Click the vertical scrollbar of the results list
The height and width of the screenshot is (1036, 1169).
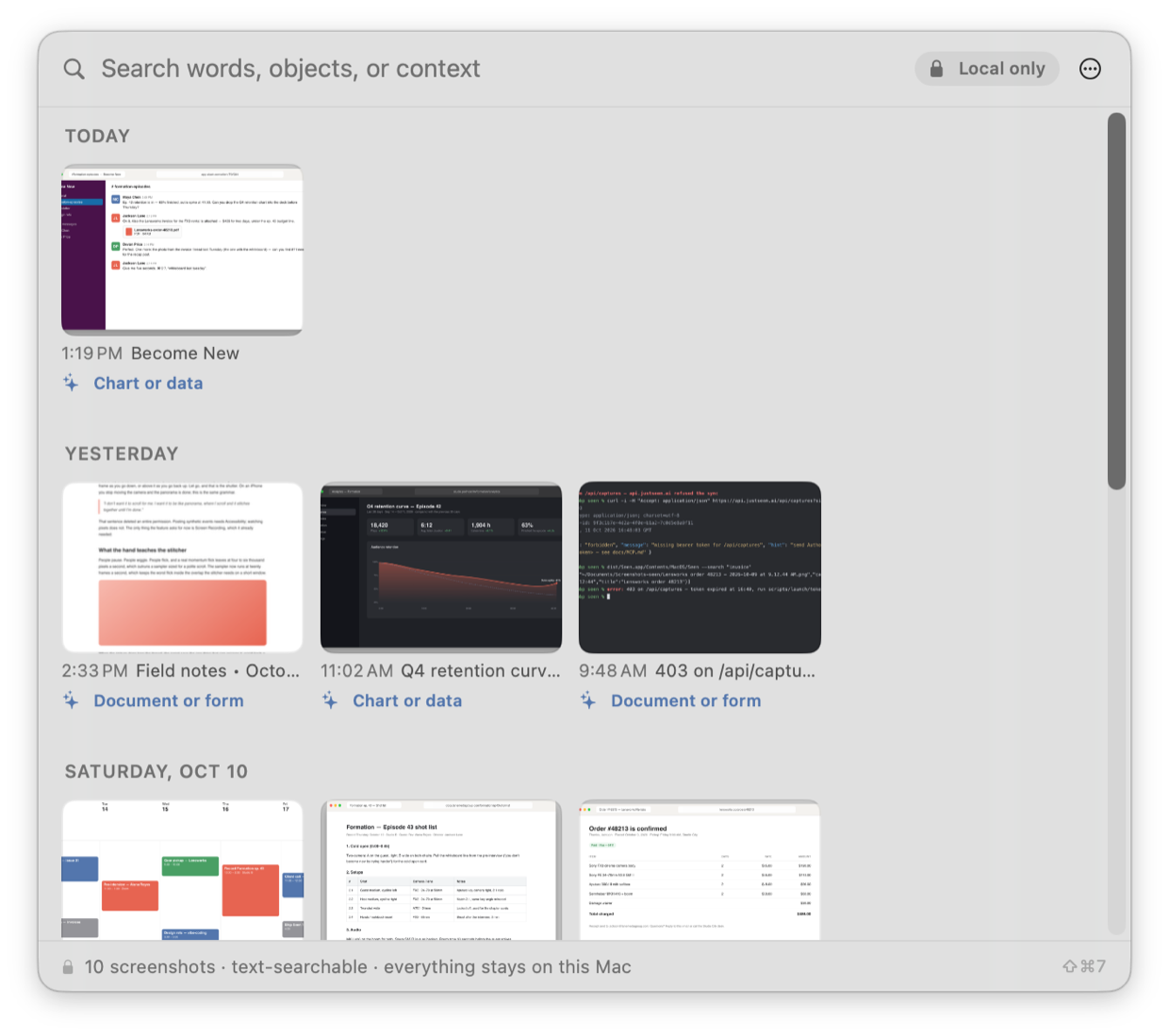coord(1117,302)
